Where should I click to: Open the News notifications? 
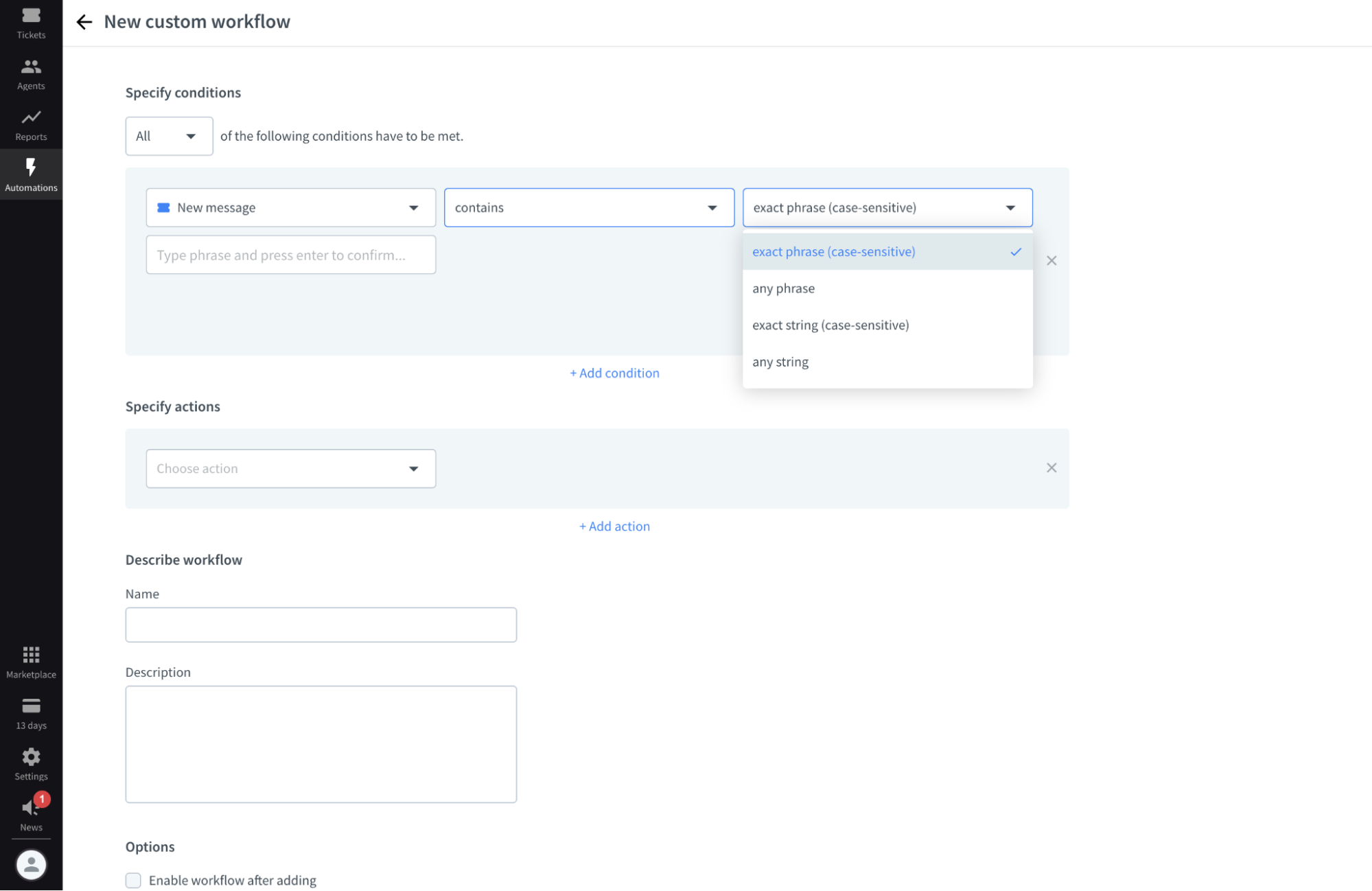[x=31, y=813]
